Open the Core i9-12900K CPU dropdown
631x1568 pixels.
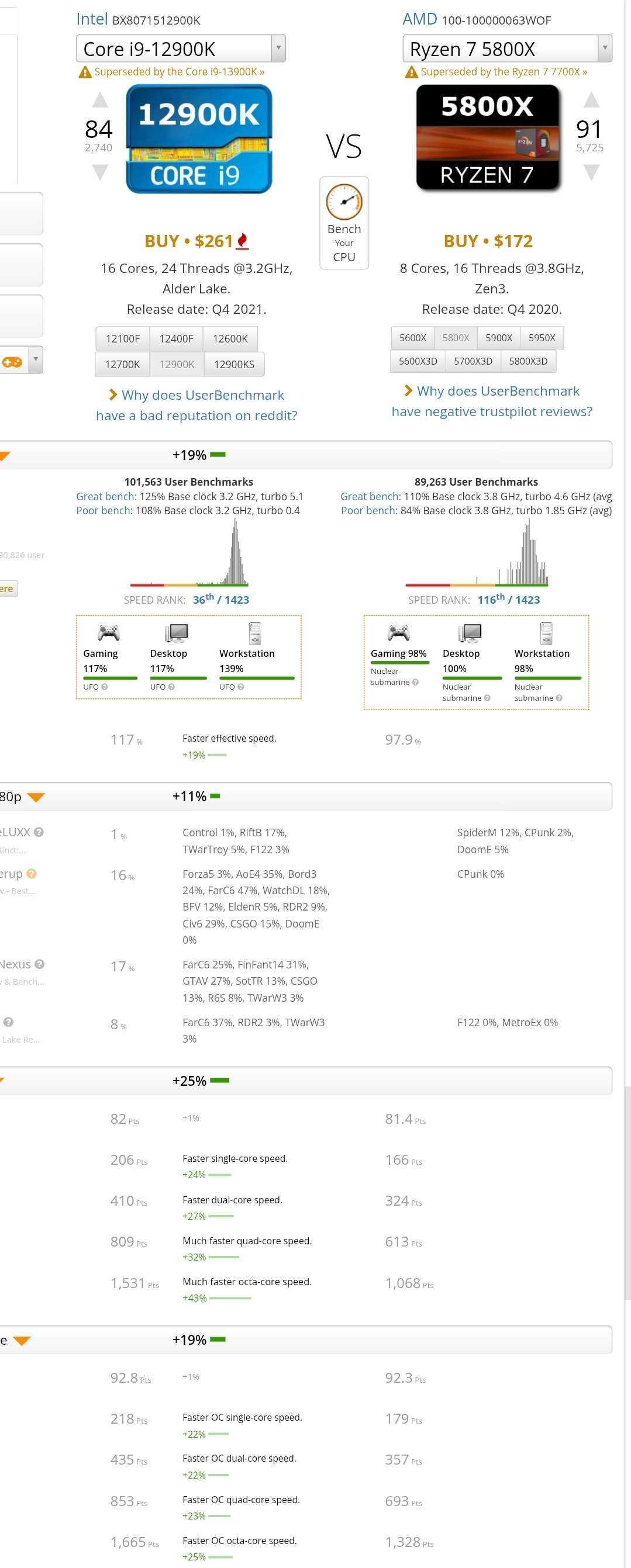coord(181,49)
